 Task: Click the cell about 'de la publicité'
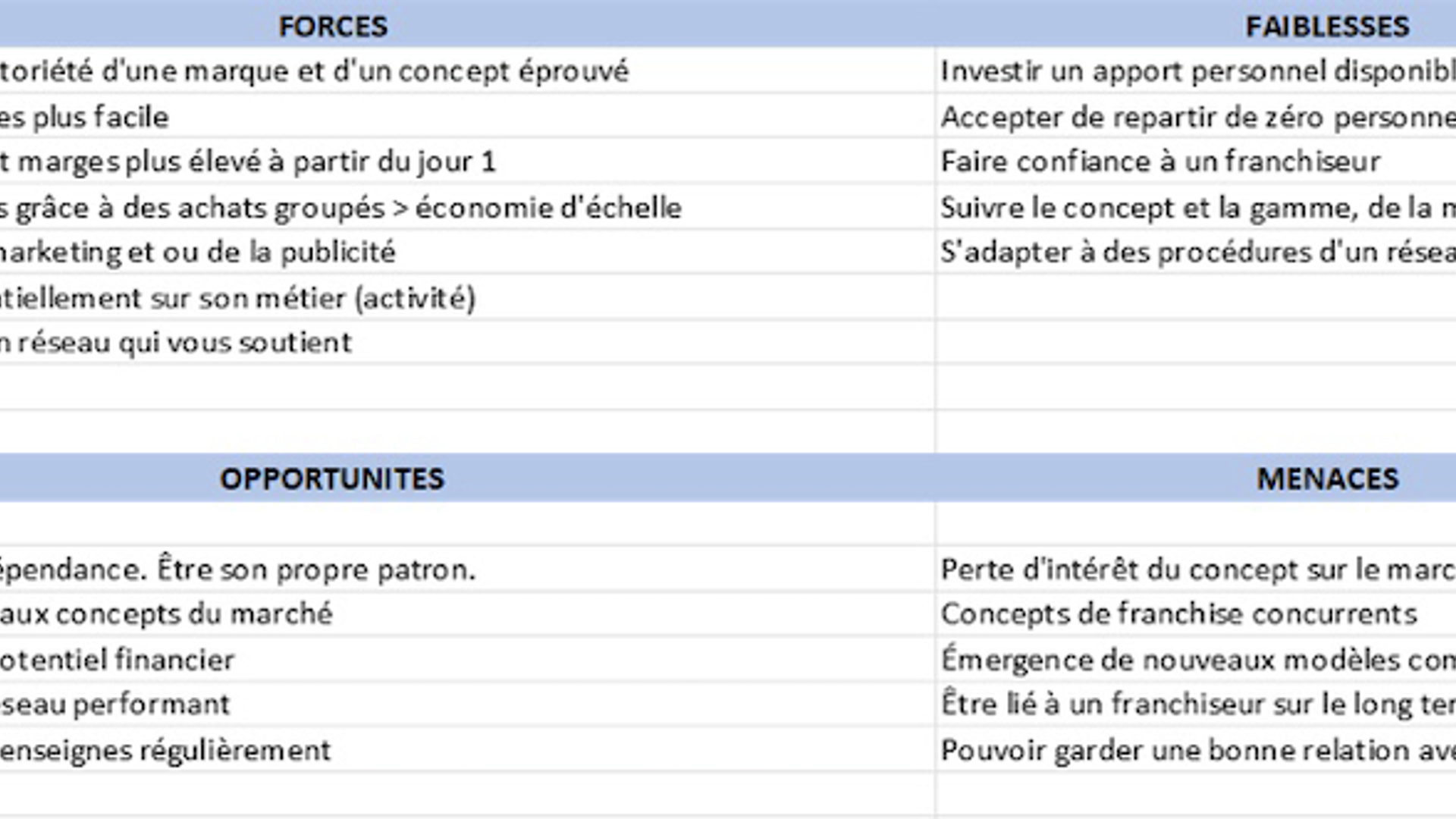coord(466,252)
